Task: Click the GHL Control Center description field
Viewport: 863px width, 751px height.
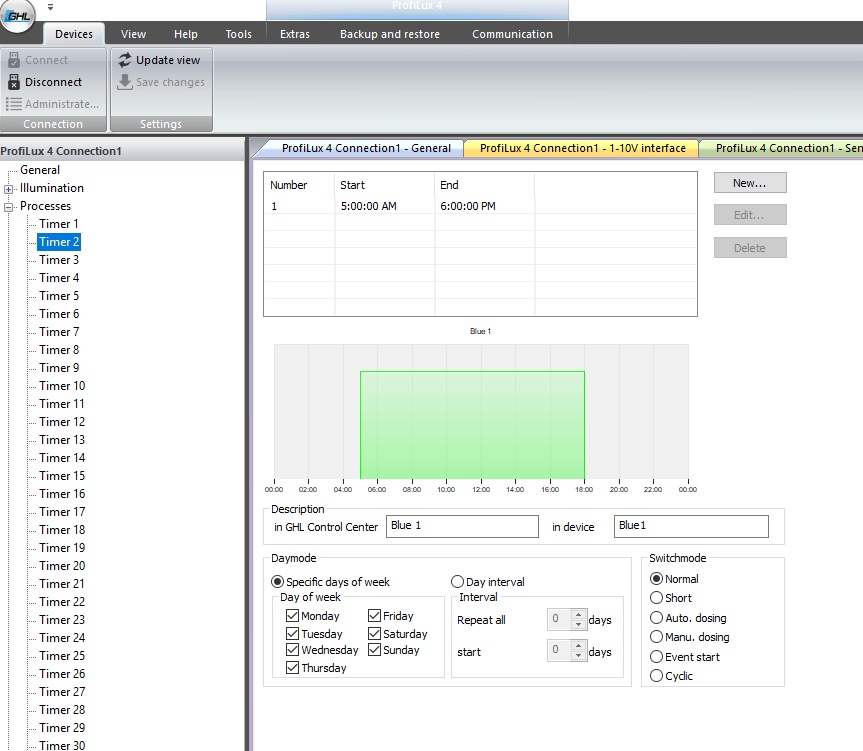Action: 462,526
